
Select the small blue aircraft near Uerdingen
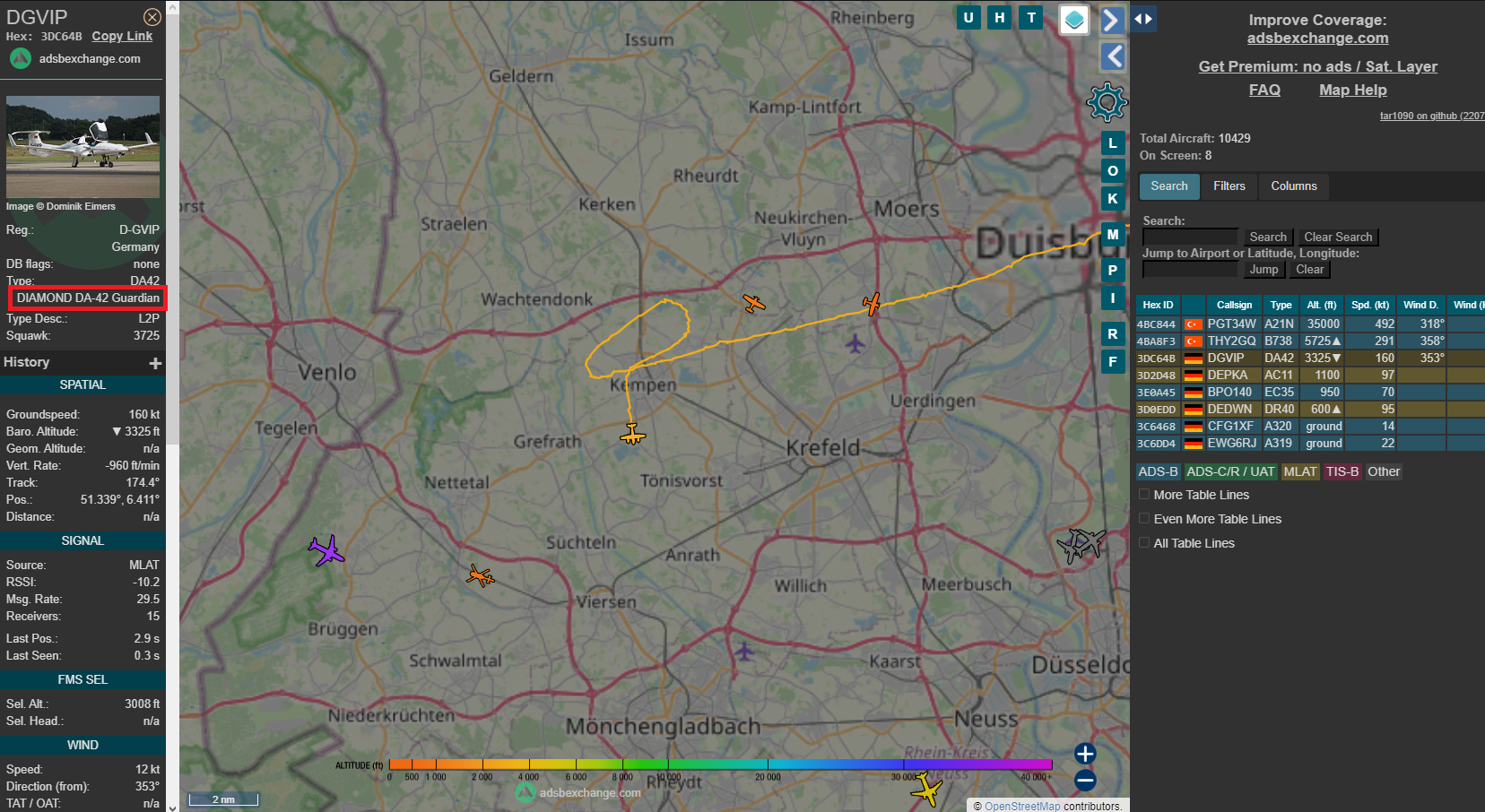coord(855,342)
